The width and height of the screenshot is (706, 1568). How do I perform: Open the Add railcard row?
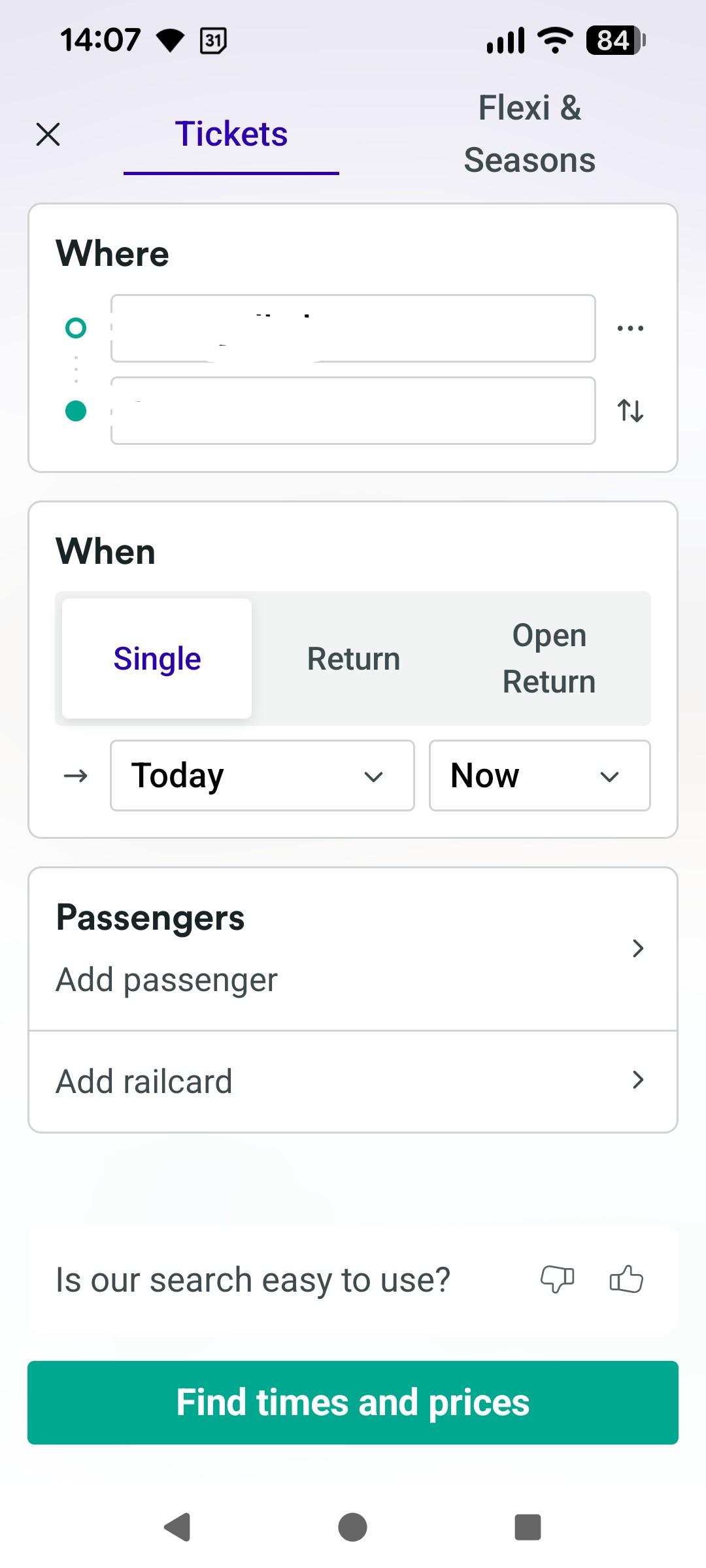(x=353, y=1081)
